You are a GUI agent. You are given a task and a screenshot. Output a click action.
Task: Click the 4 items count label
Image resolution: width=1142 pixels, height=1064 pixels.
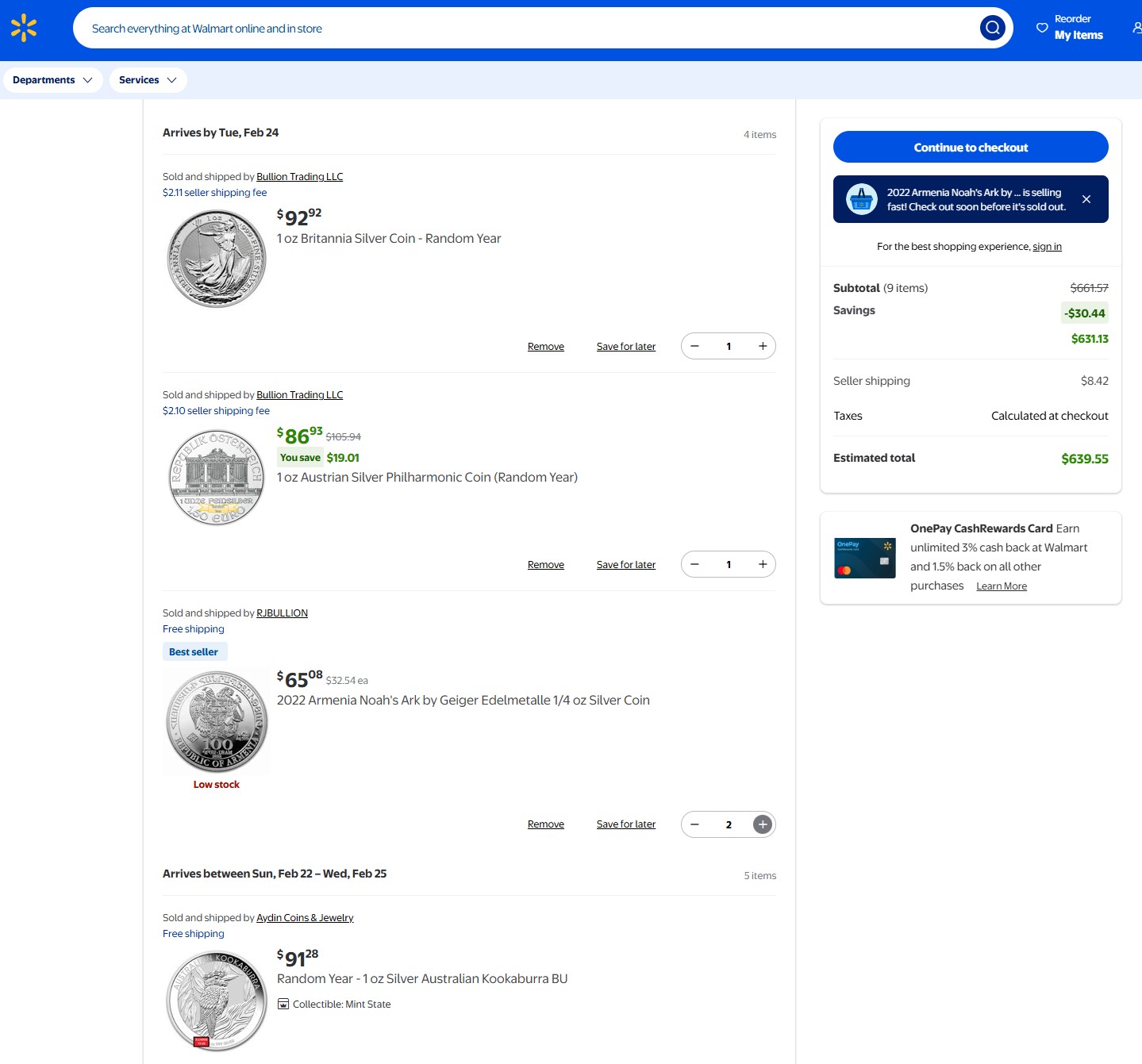[759, 135]
